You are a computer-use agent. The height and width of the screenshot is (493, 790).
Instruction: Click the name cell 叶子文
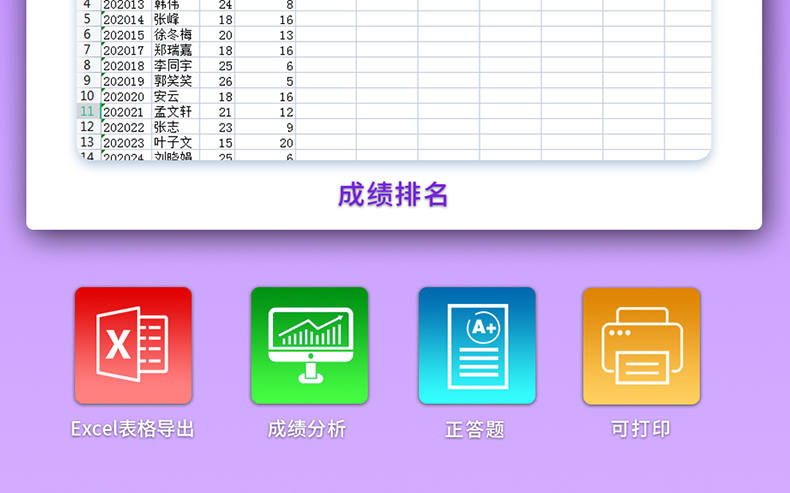coord(173,143)
